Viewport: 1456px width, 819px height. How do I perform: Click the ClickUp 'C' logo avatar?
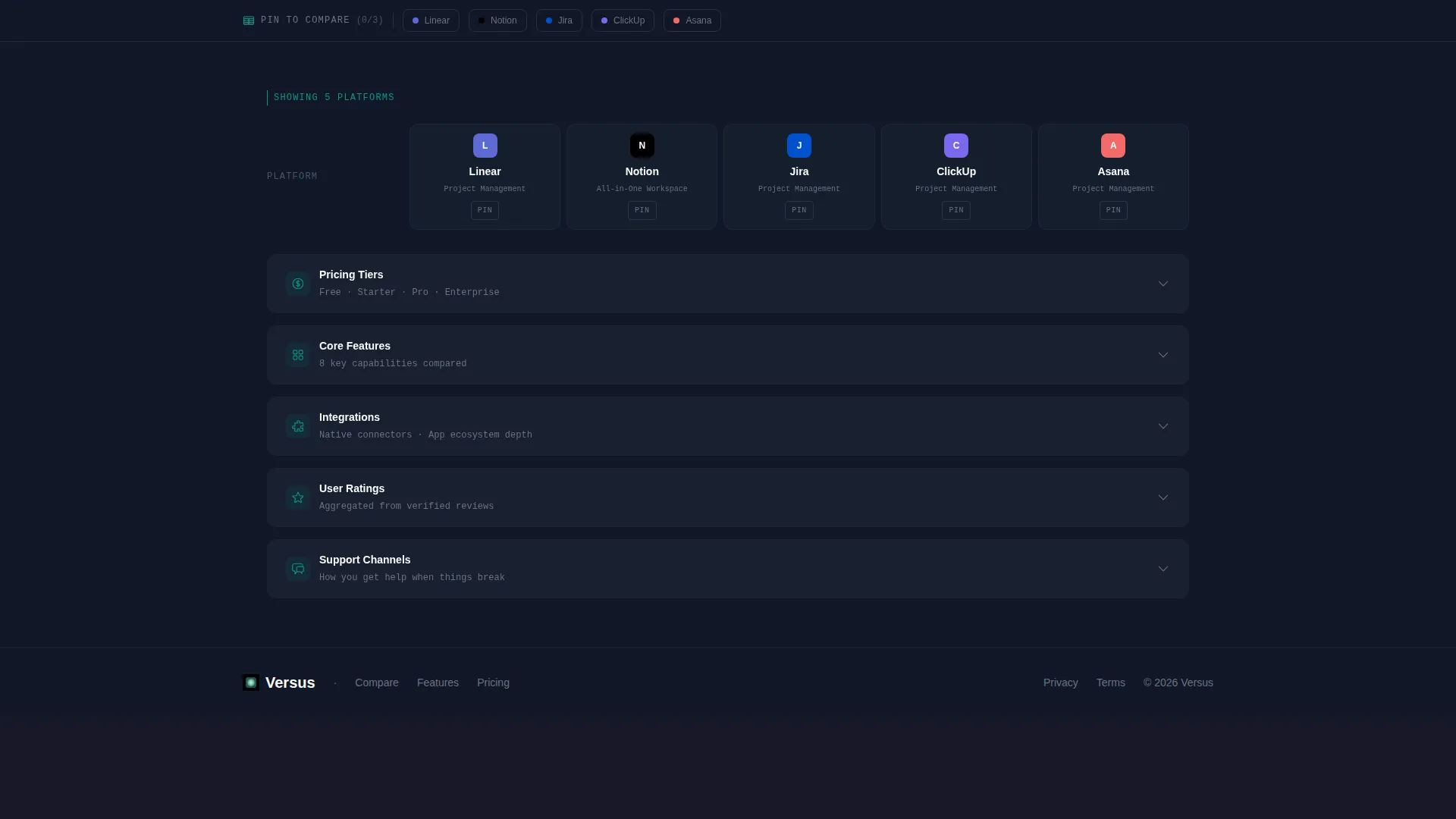(x=956, y=146)
